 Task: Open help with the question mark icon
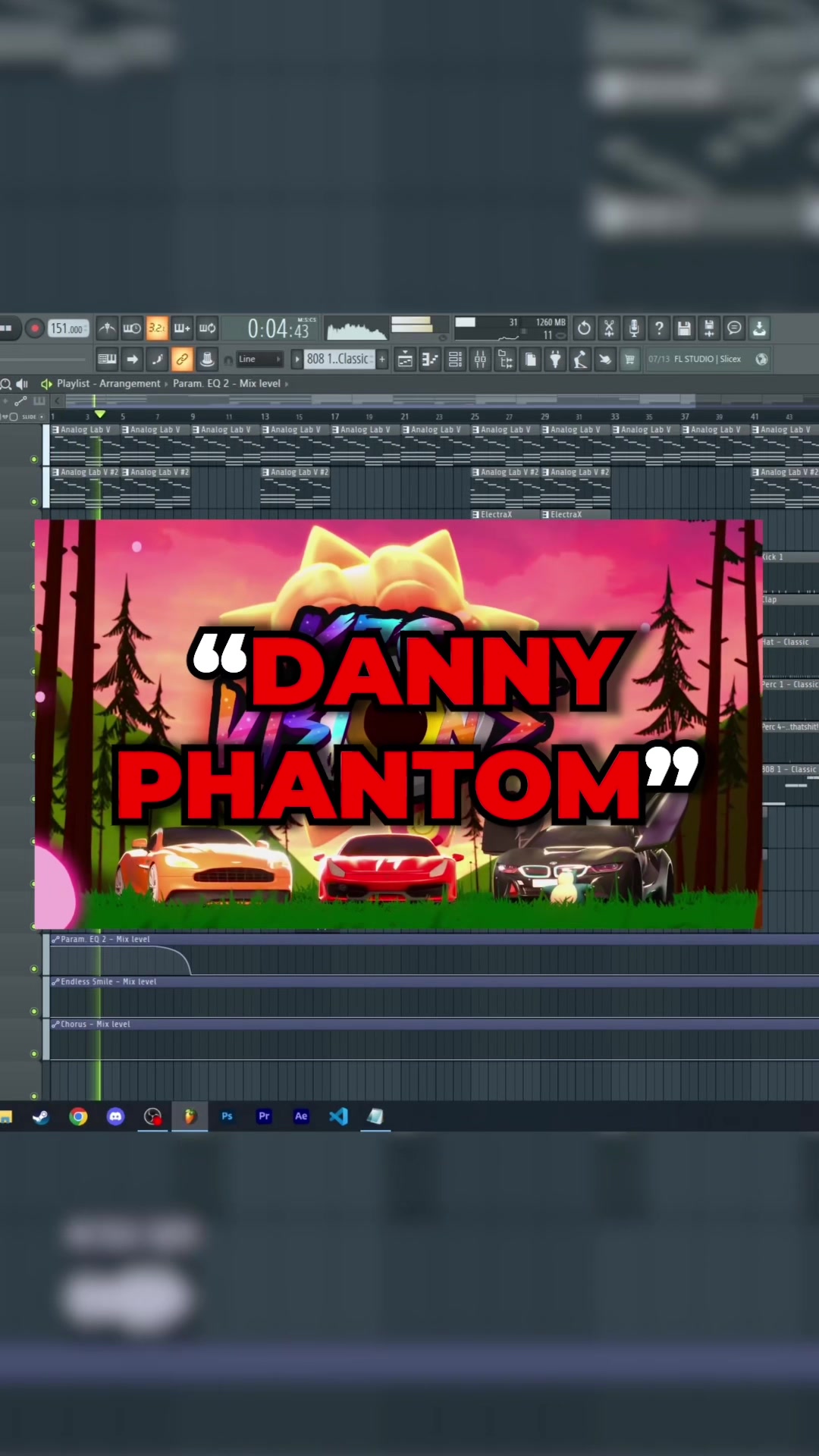click(659, 328)
